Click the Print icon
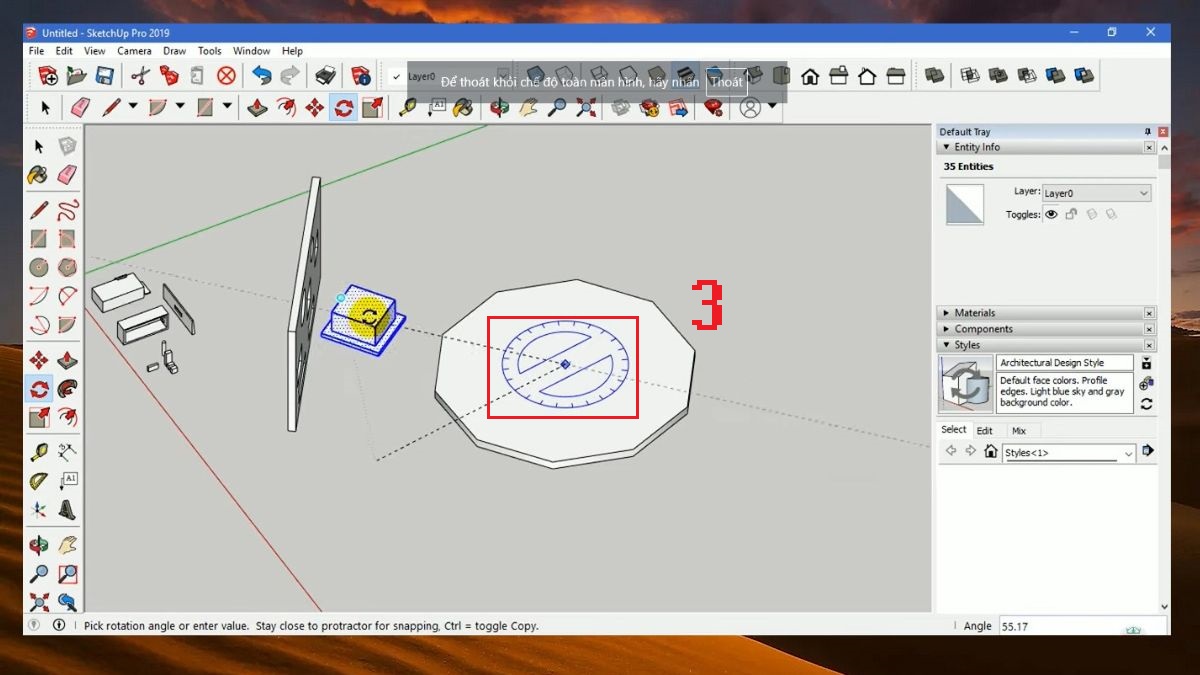 pyautogui.click(x=326, y=75)
